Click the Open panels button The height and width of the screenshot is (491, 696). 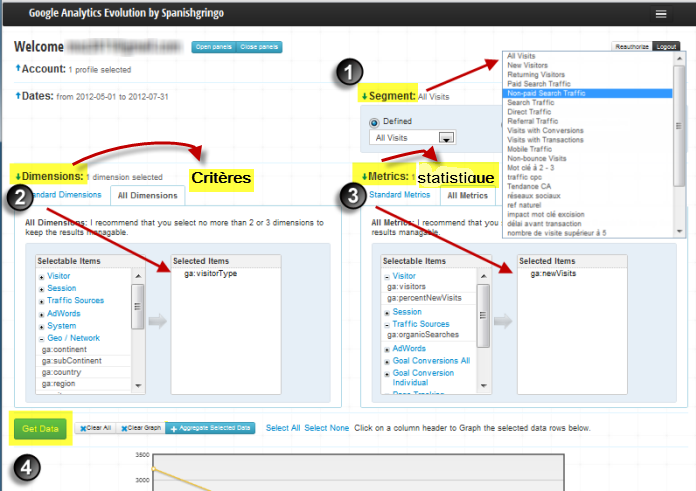214,47
